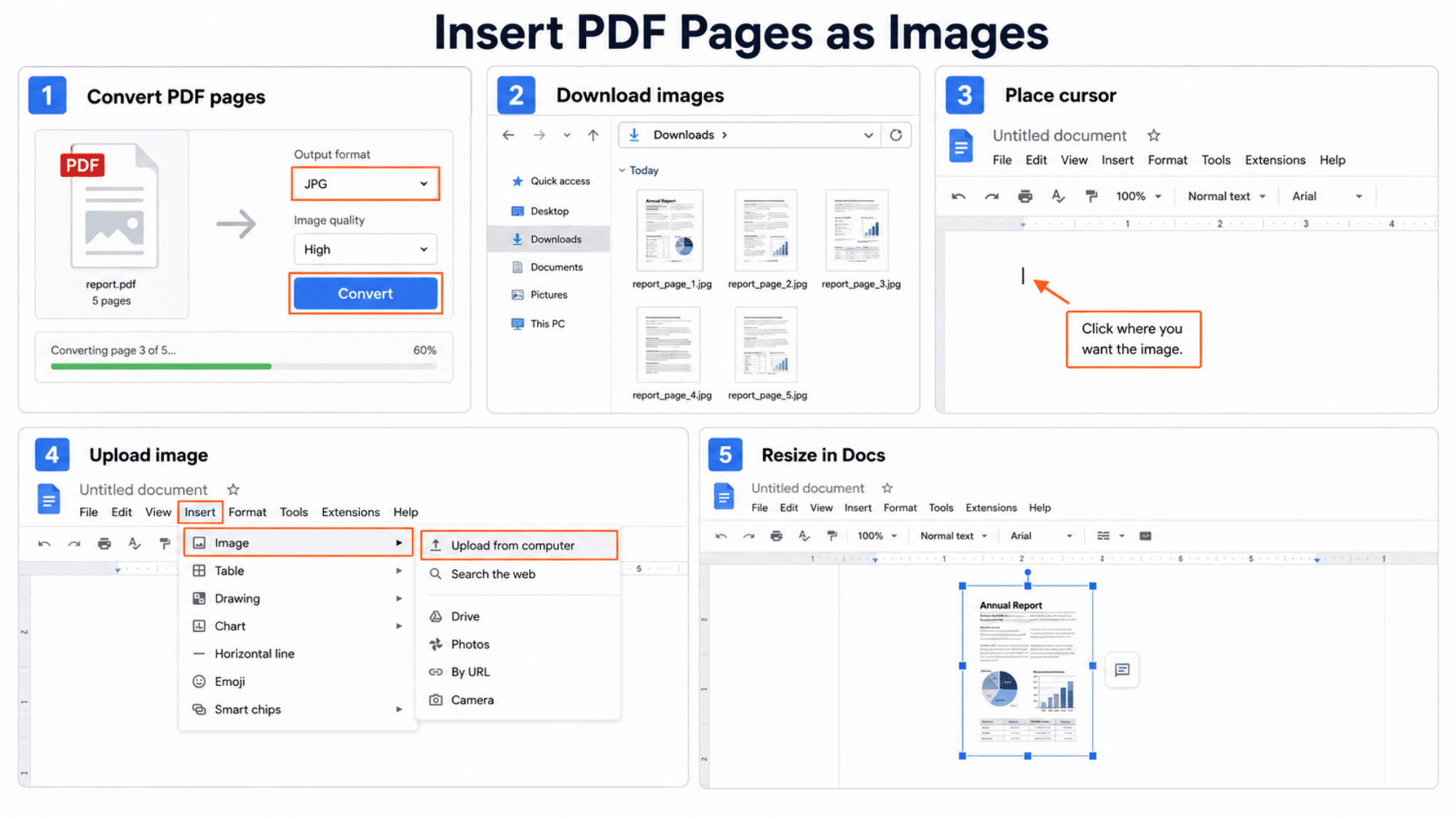Click Undo in step 3 toolbar

coord(959,197)
